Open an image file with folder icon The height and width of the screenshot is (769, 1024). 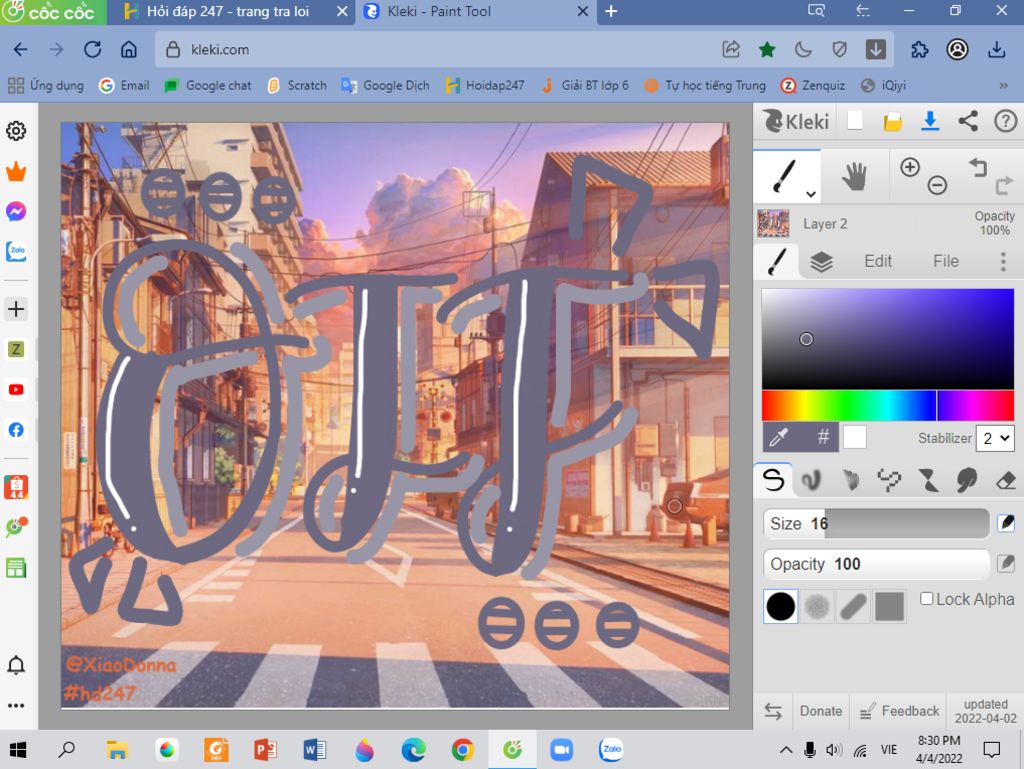click(x=892, y=121)
